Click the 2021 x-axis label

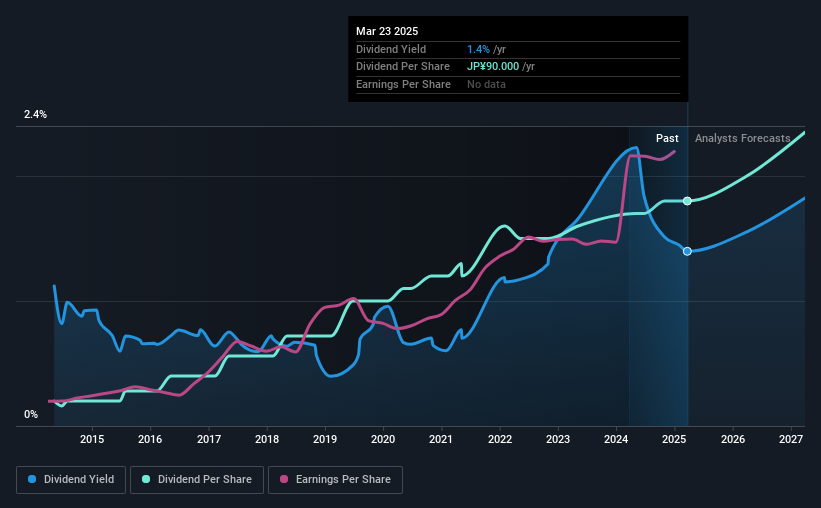coord(441,439)
